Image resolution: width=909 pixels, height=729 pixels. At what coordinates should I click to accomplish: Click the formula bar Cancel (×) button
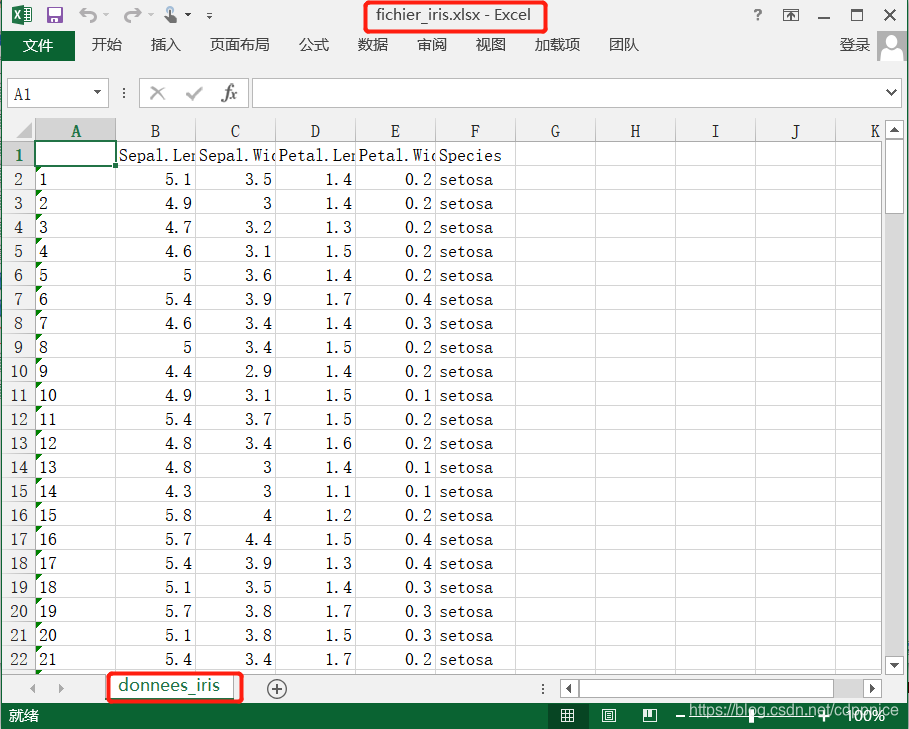click(x=157, y=92)
